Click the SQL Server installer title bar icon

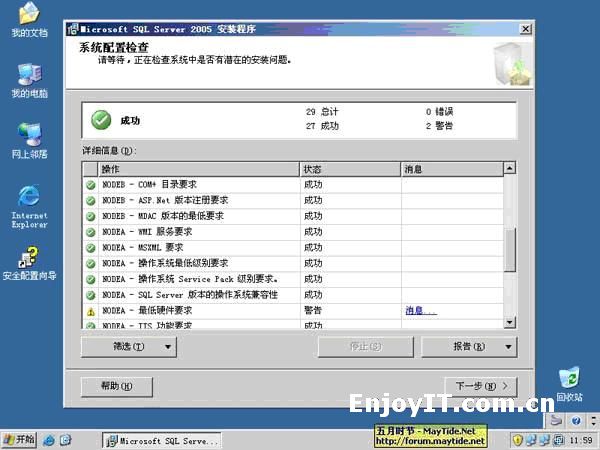[x=72, y=29]
